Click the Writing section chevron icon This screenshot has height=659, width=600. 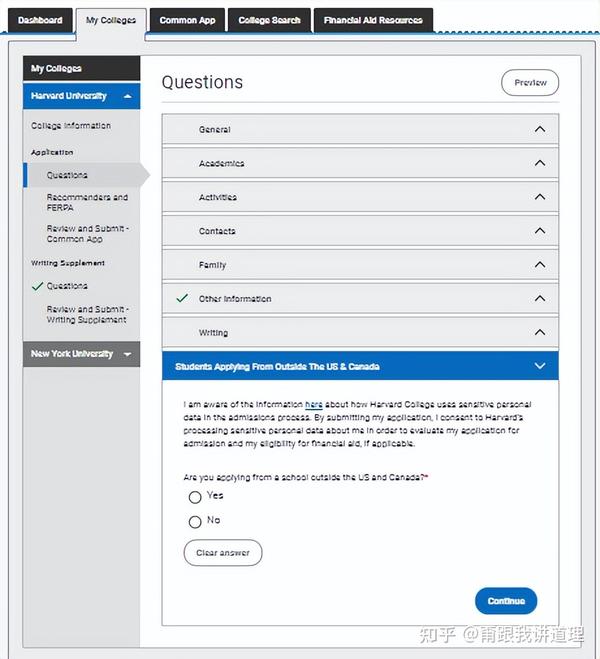pos(540,332)
